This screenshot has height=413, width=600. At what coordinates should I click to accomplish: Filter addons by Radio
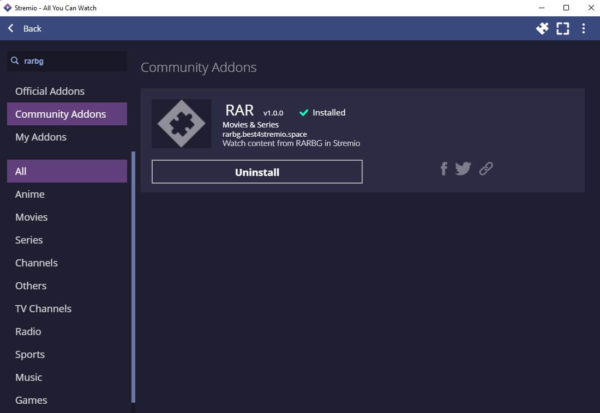tap(67, 331)
